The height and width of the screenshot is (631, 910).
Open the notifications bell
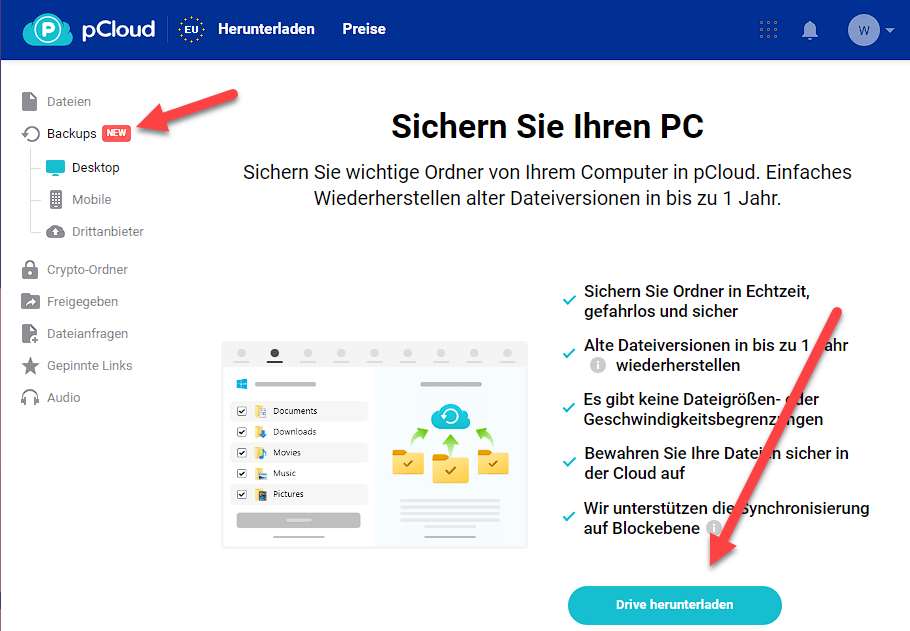coord(810,30)
